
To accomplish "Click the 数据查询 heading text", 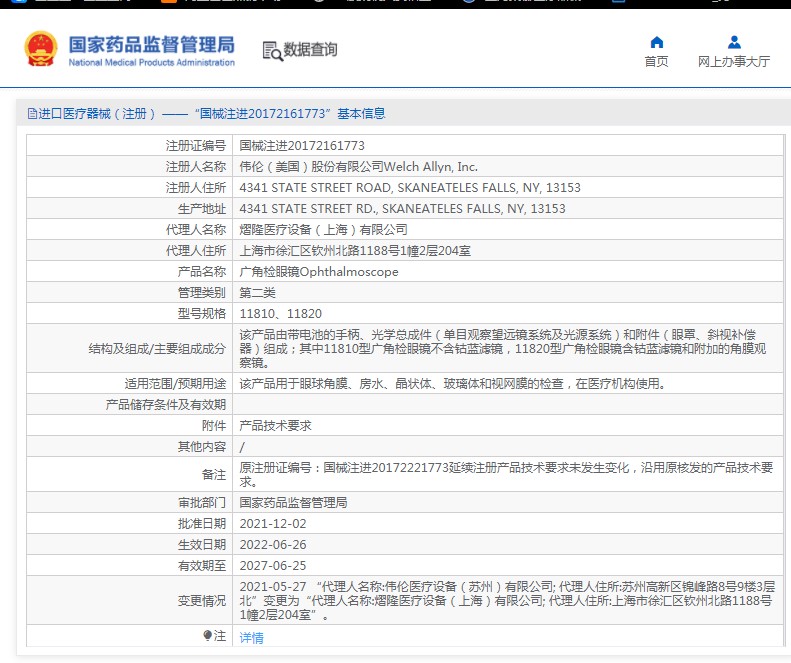I will [310, 50].
